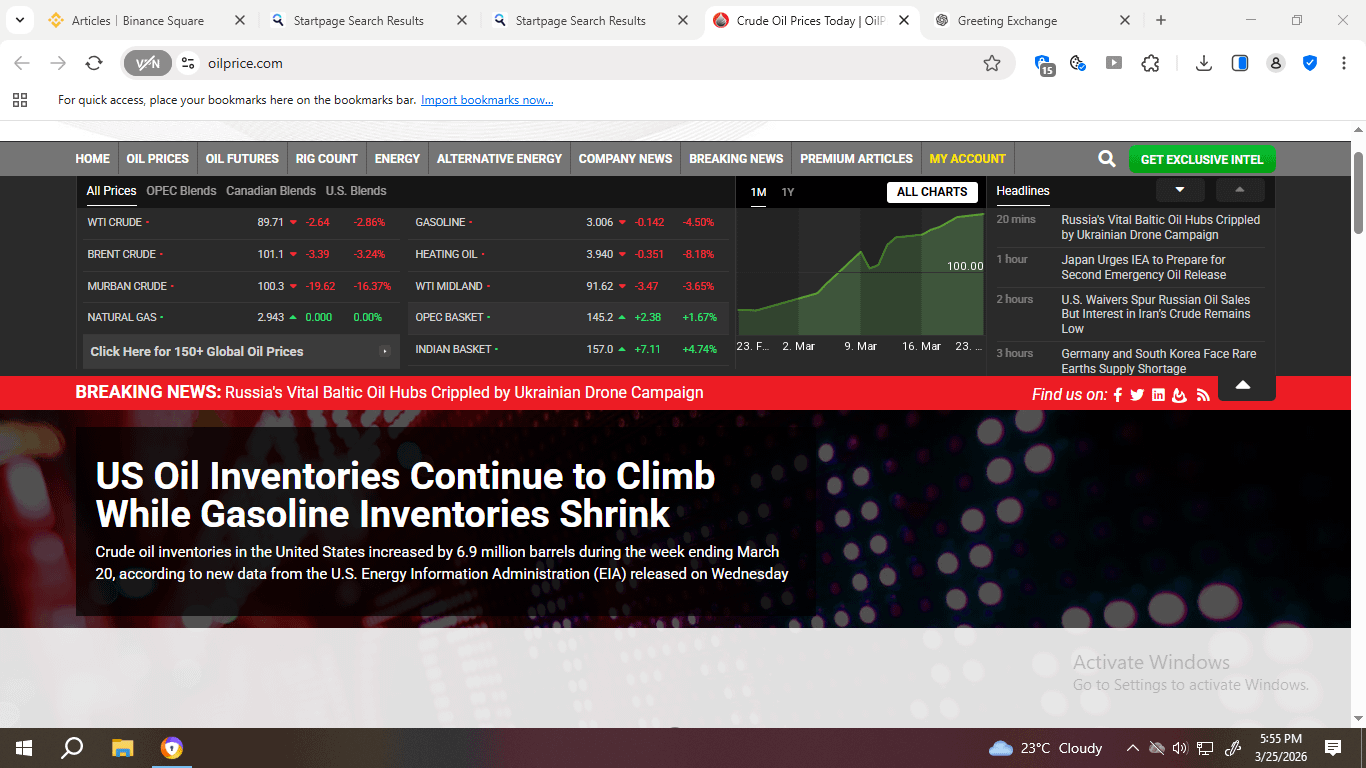The image size is (1366, 768).
Task: Select the All Prices tab
Action: pyautogui.click(x=111, y=191)
